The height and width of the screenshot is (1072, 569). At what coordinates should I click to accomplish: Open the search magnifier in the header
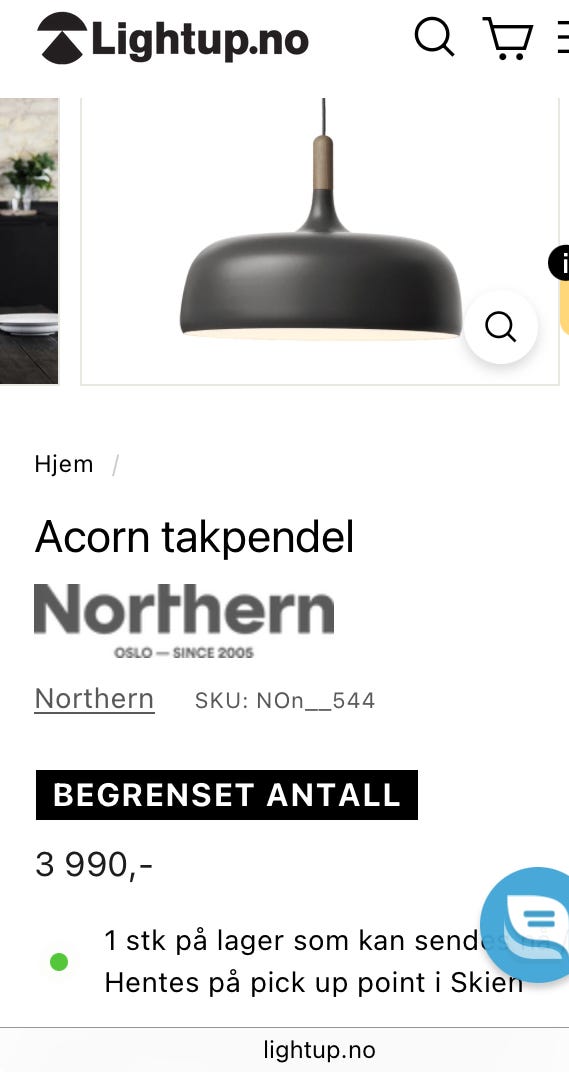pos(434,36)
